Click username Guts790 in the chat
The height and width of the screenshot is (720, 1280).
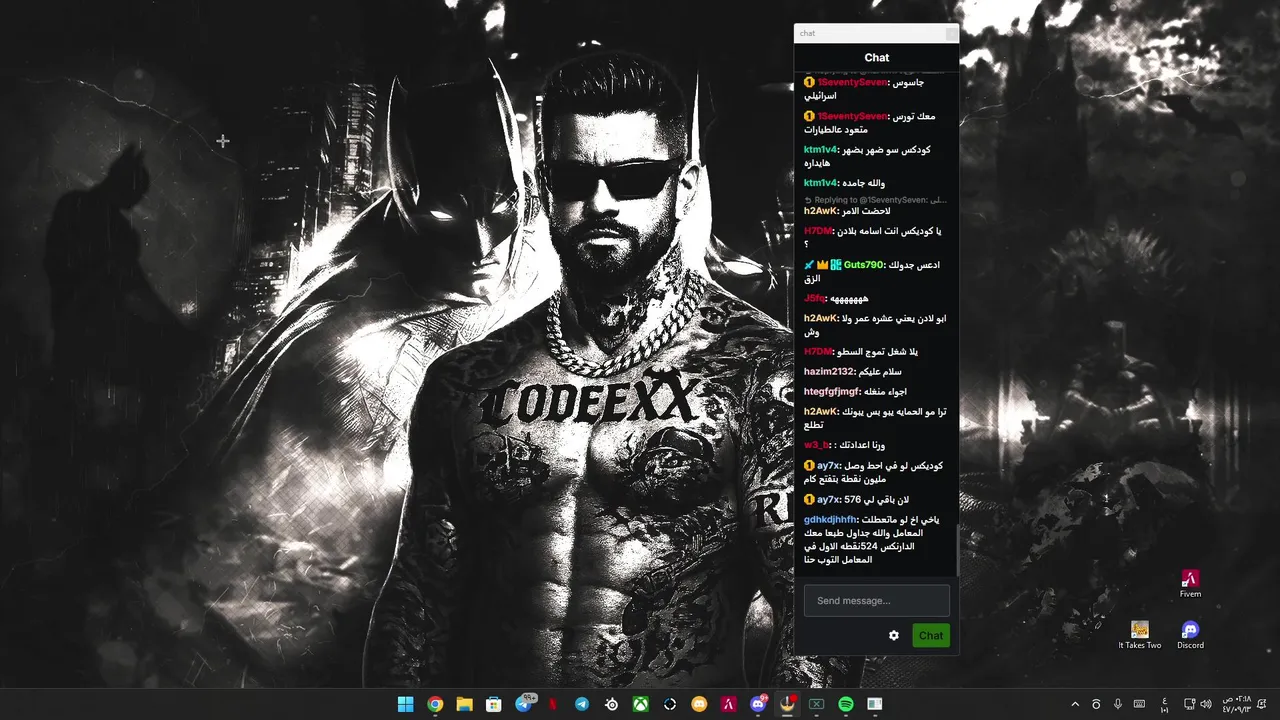pyautogui.click(x=864, y=265)
